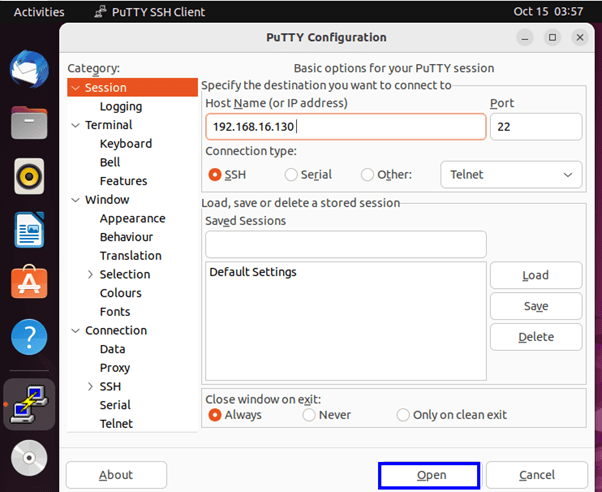The image size is (602, 492).
Task: Select Translation in category tree
Action: click(x=131, y=256)
